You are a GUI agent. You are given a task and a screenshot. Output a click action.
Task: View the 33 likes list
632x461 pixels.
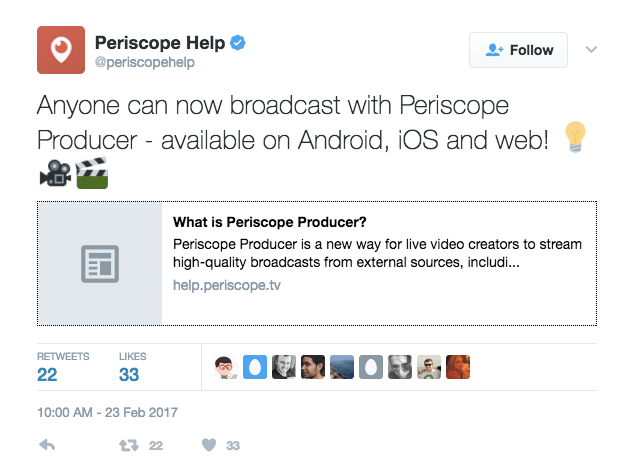133,367
